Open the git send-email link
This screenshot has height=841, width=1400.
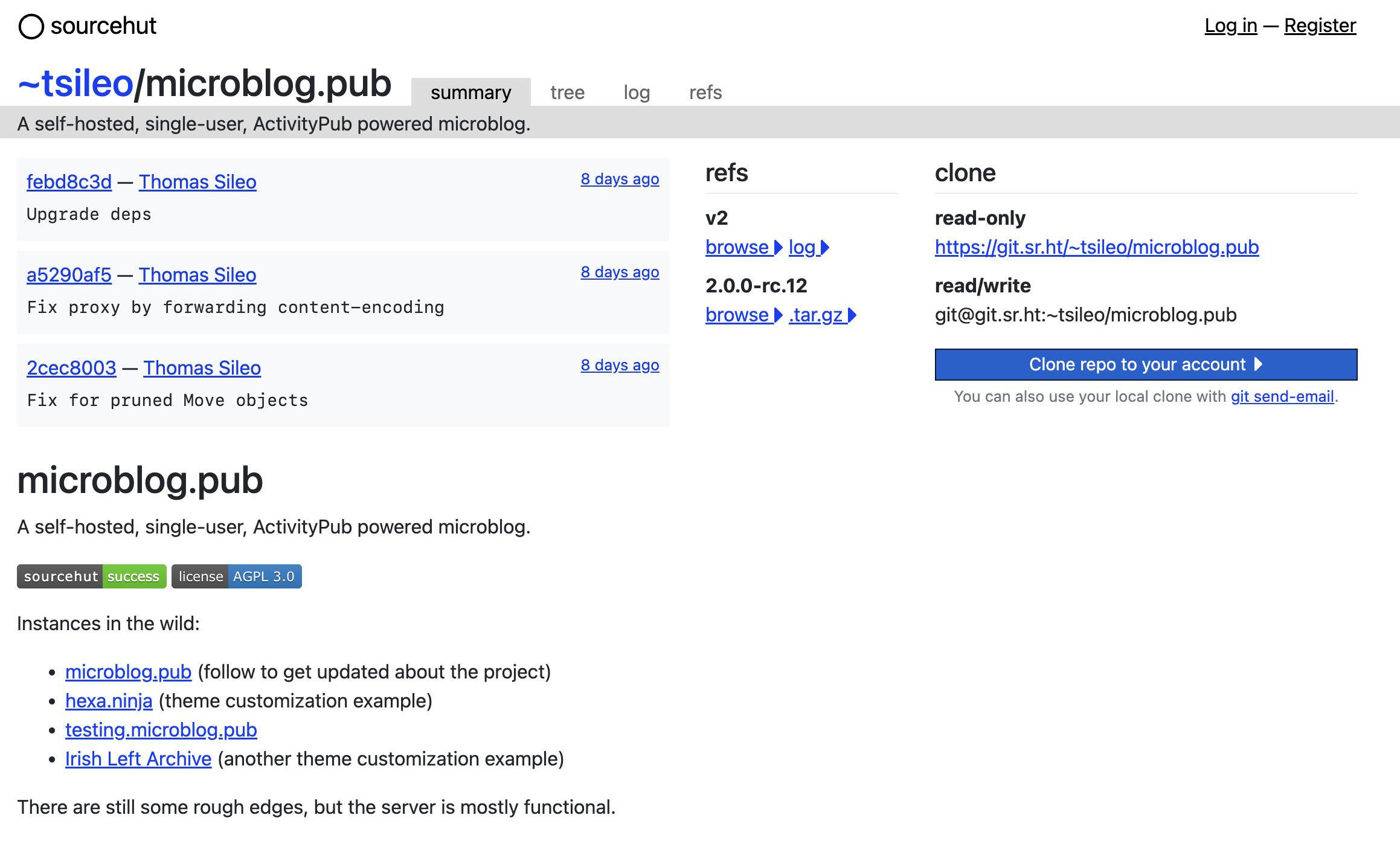click(1282, 396)
